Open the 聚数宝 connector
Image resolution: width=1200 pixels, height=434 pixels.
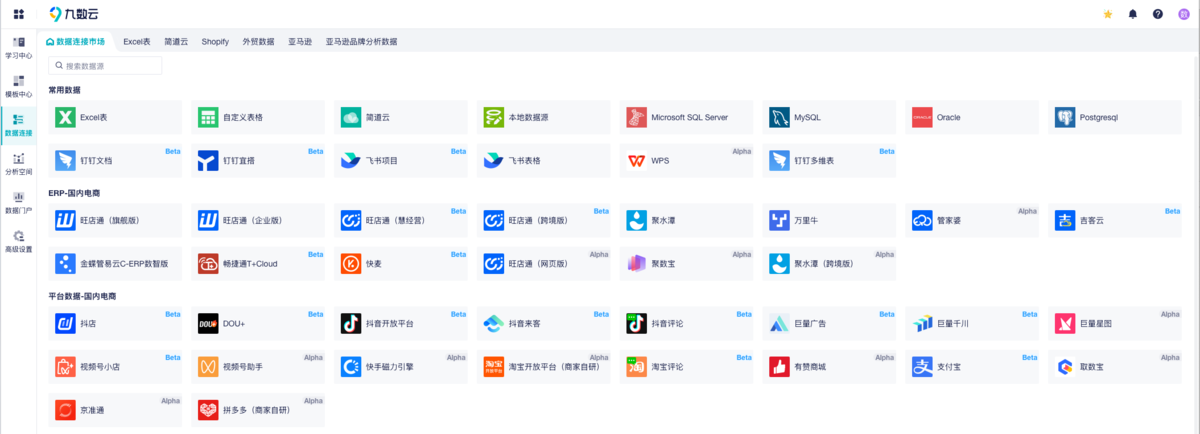(688, 264)
